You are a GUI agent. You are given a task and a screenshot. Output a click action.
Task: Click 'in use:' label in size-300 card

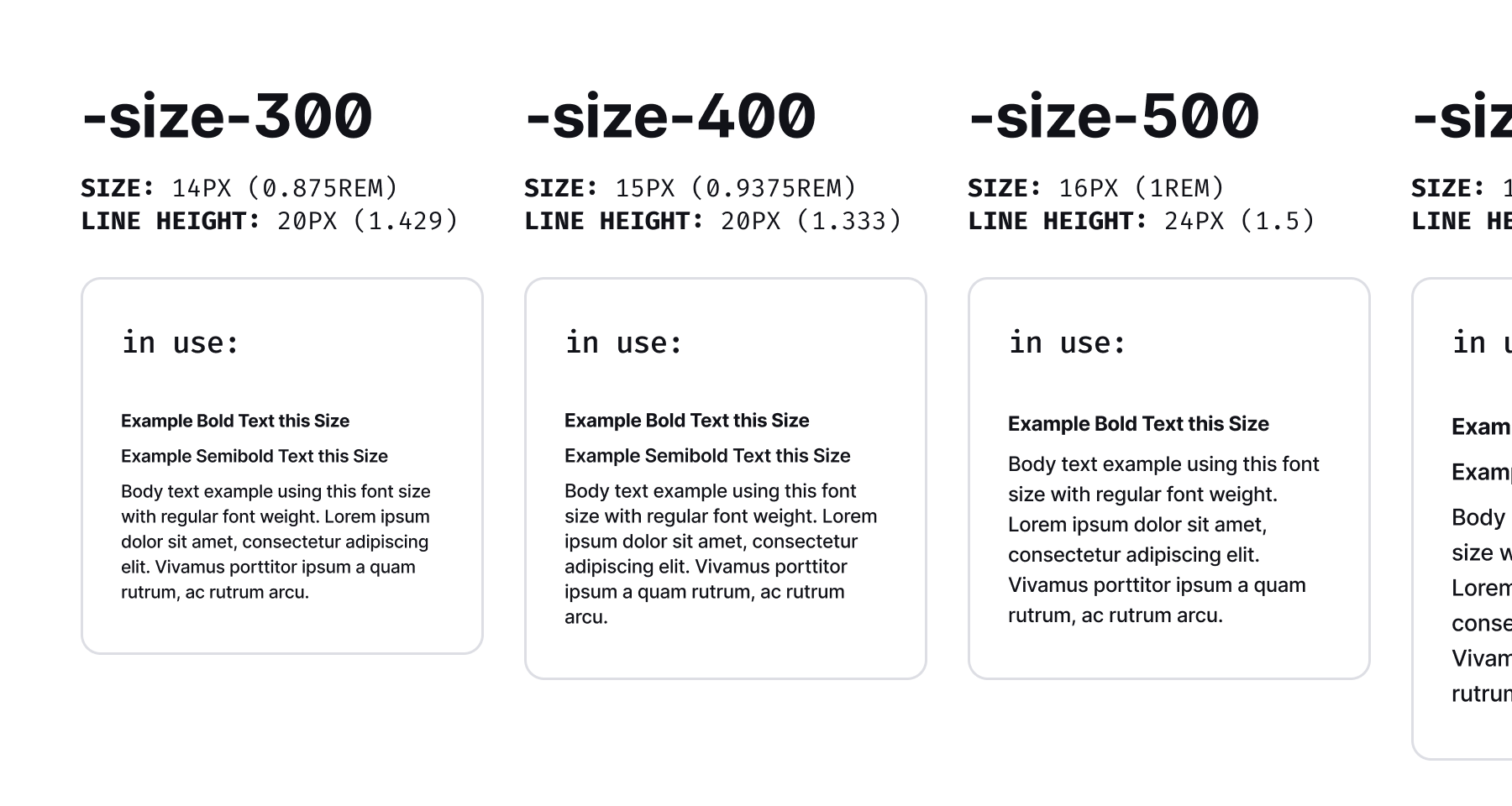point(181,343)
